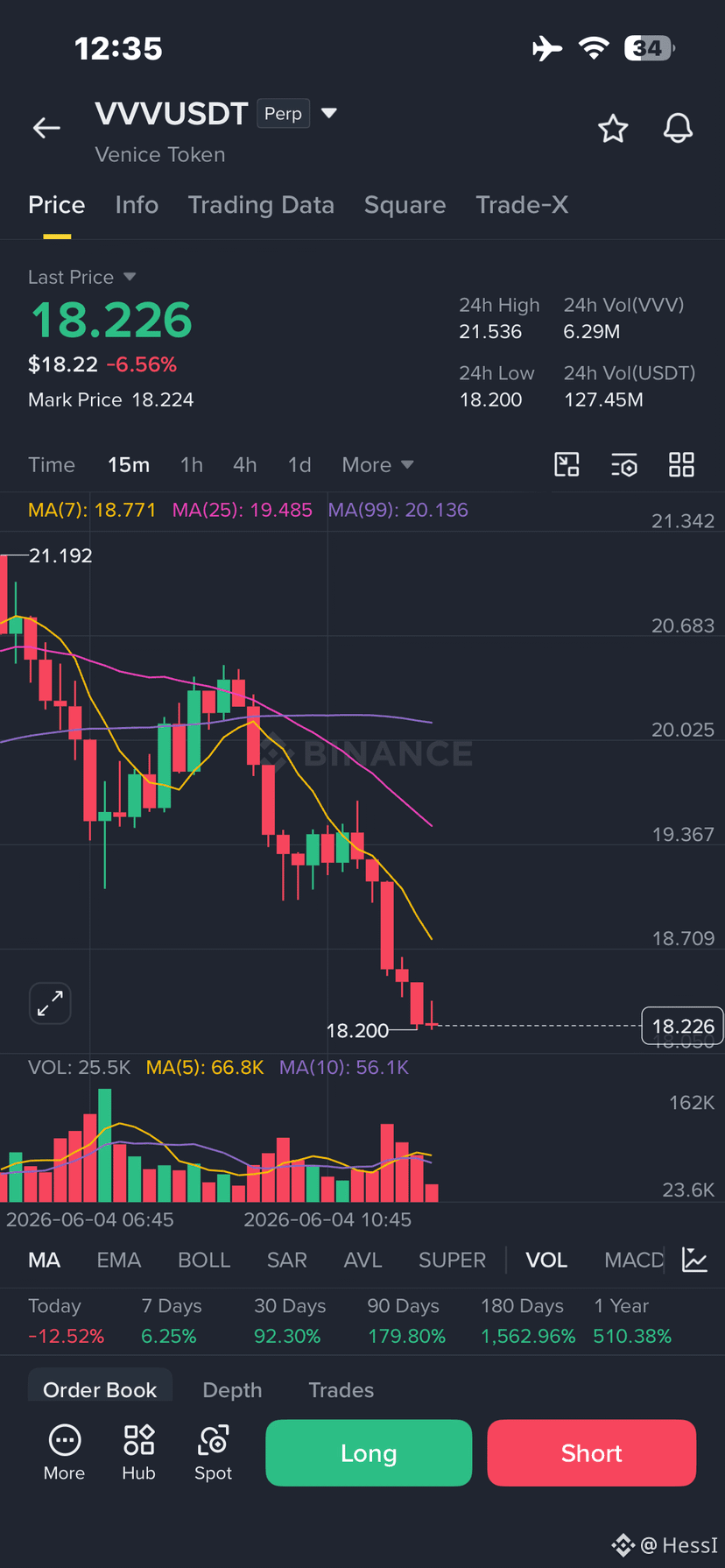Toggle the MA indicator

45,1260
